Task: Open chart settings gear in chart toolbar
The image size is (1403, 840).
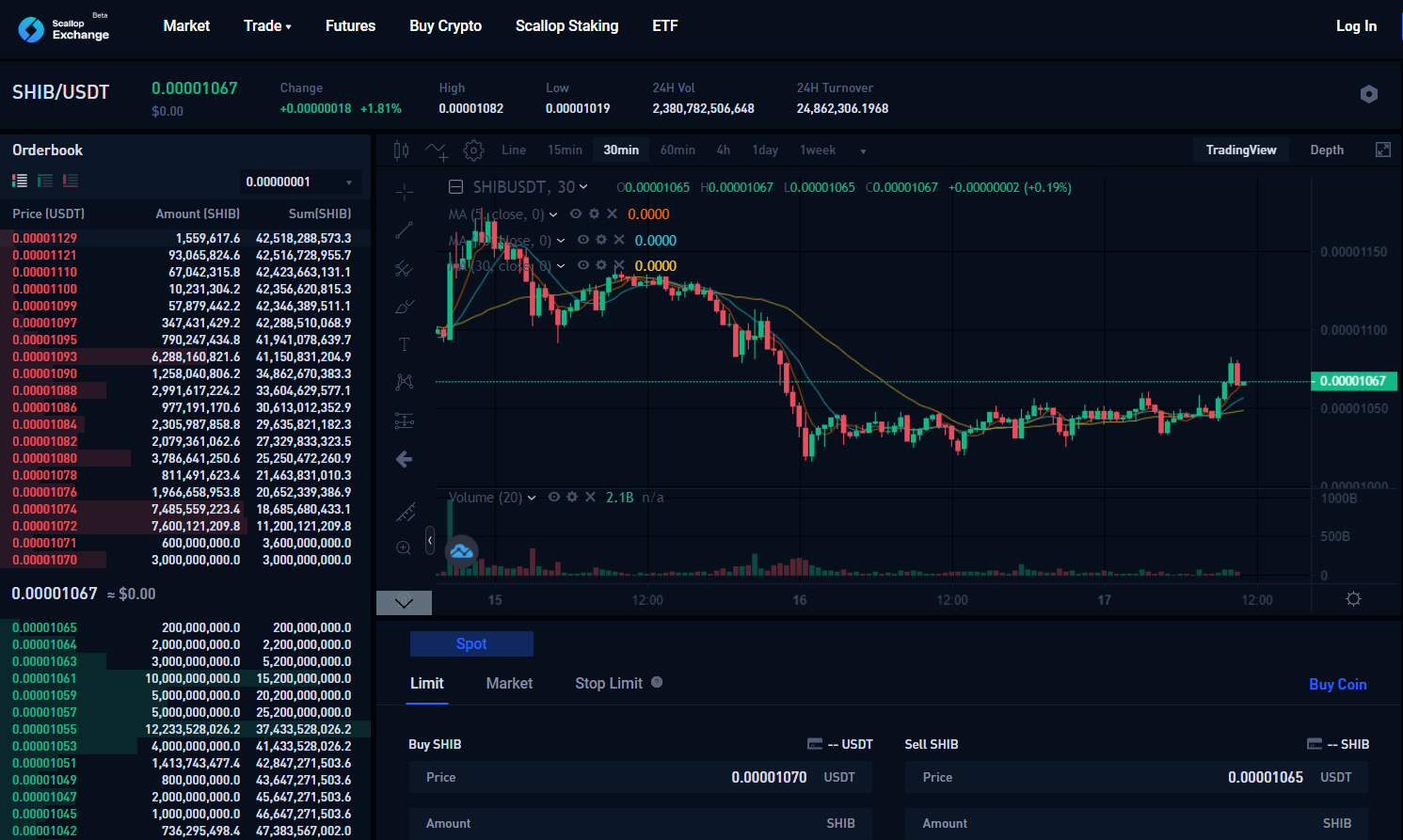Action: point(474,151)
